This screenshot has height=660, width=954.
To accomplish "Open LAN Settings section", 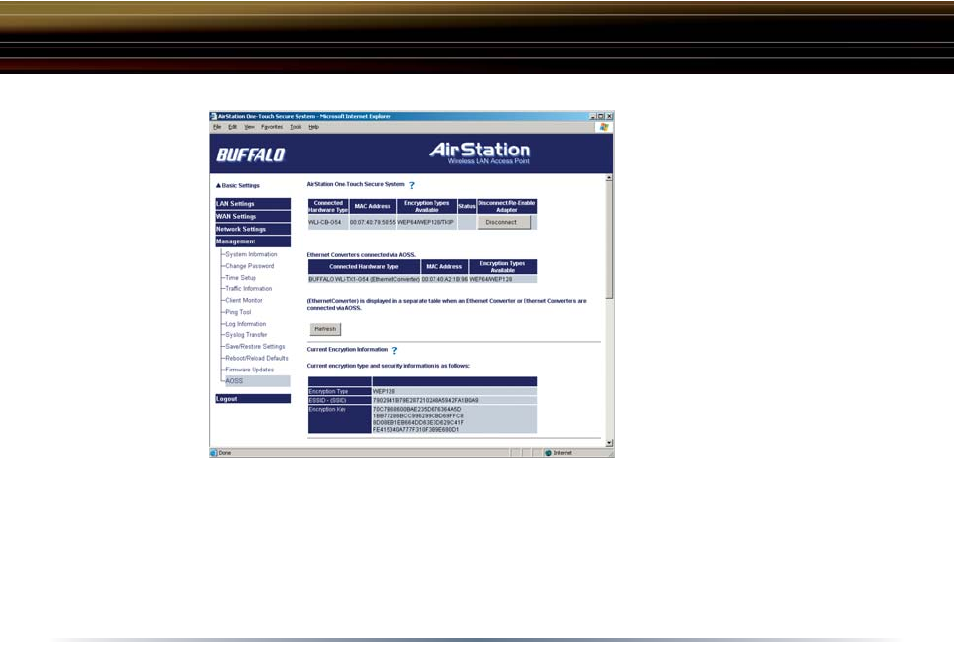I will tap(253, 204).
